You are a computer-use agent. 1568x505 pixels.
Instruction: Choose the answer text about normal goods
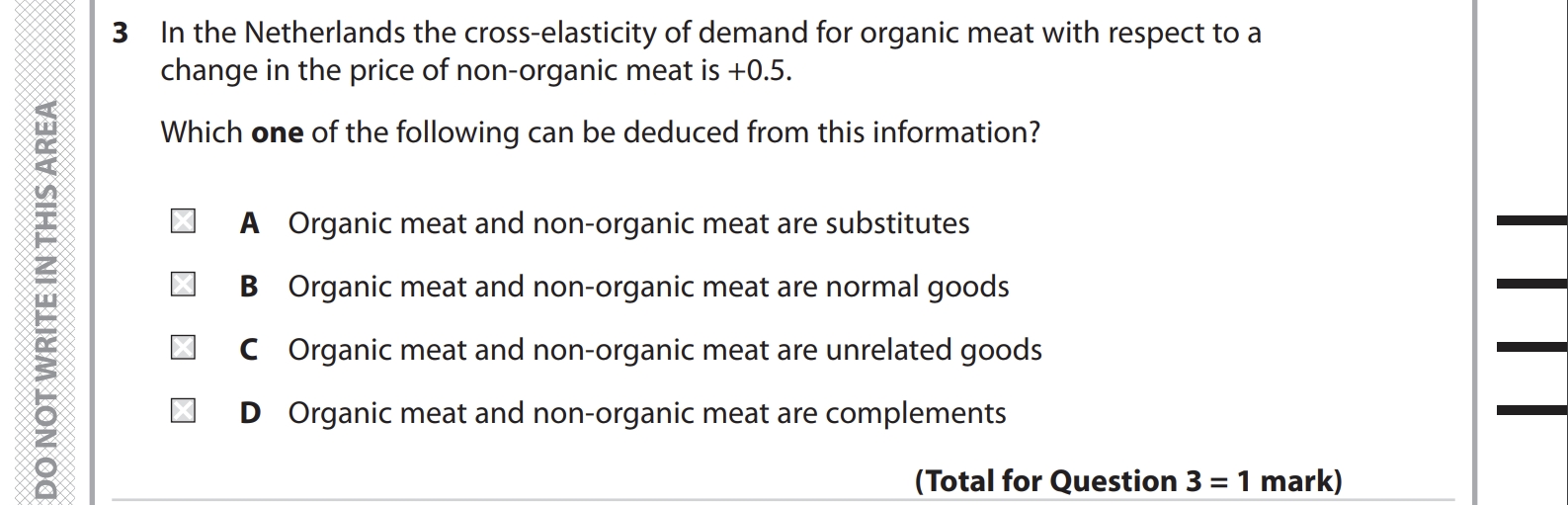click(x=648, y=287)
